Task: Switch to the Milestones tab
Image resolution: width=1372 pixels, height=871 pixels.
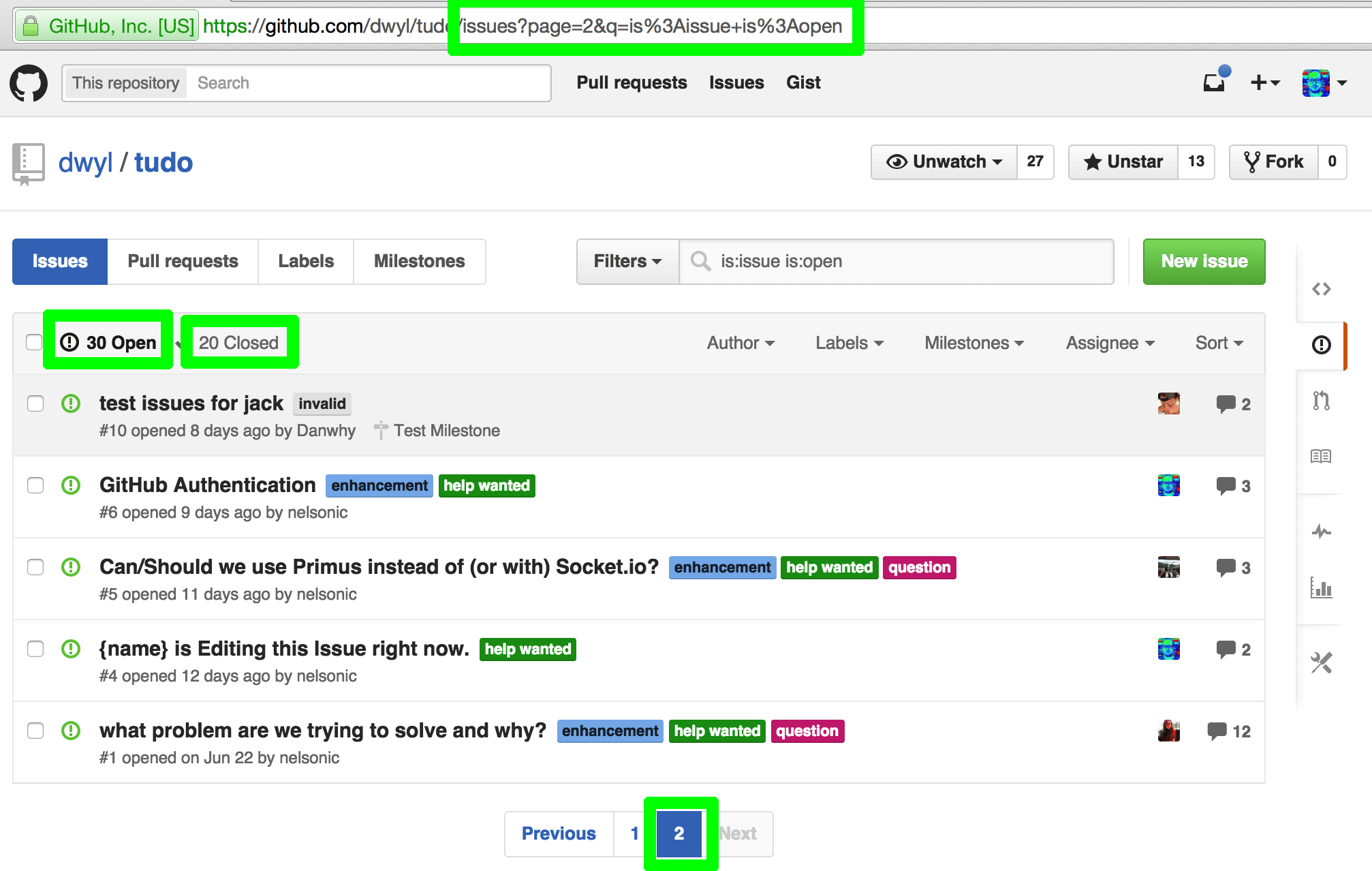Action: 420,261
